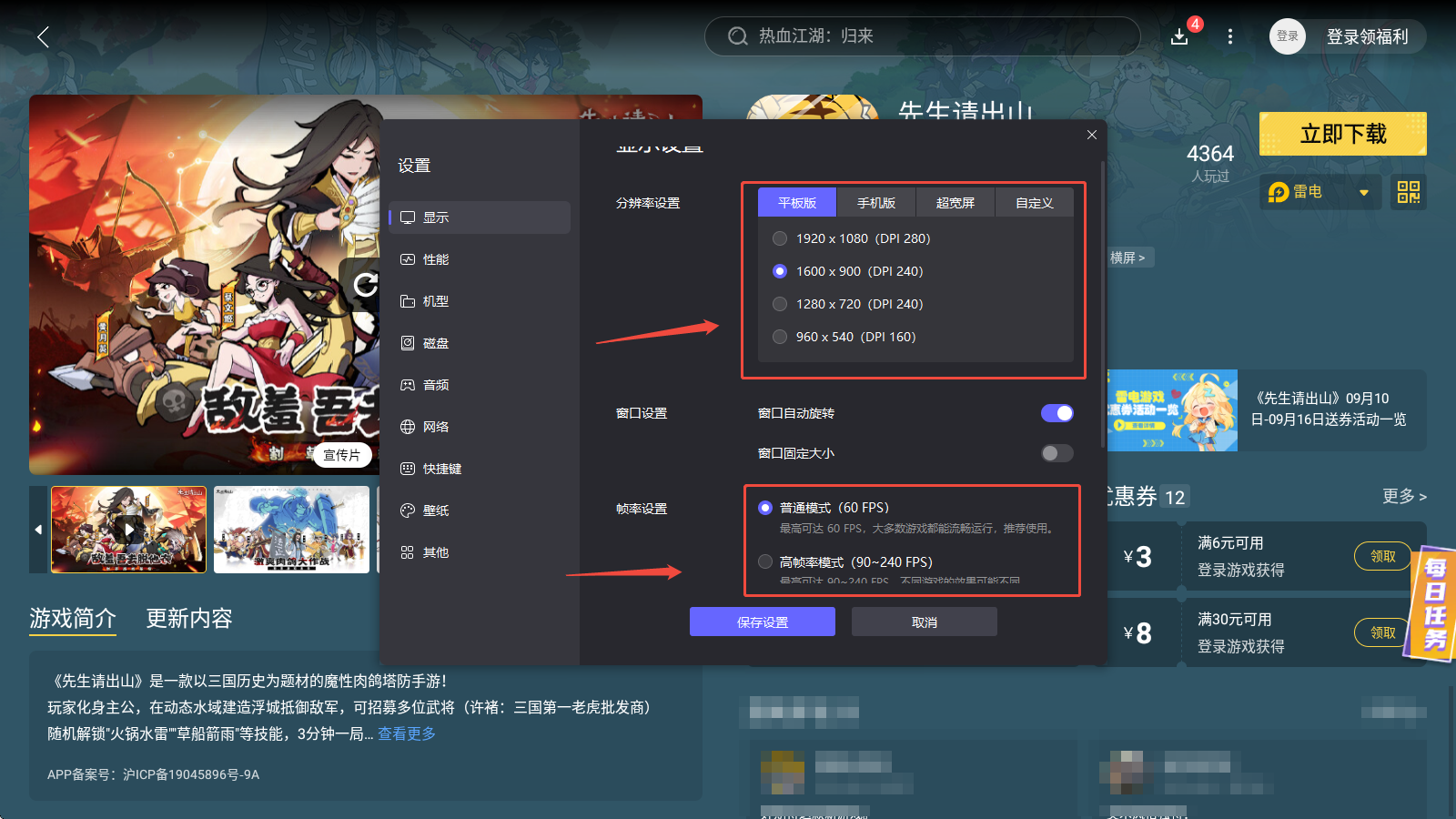Open the three-dot more options menu
Screen dimensions: 1456x819
[1230, 36]
